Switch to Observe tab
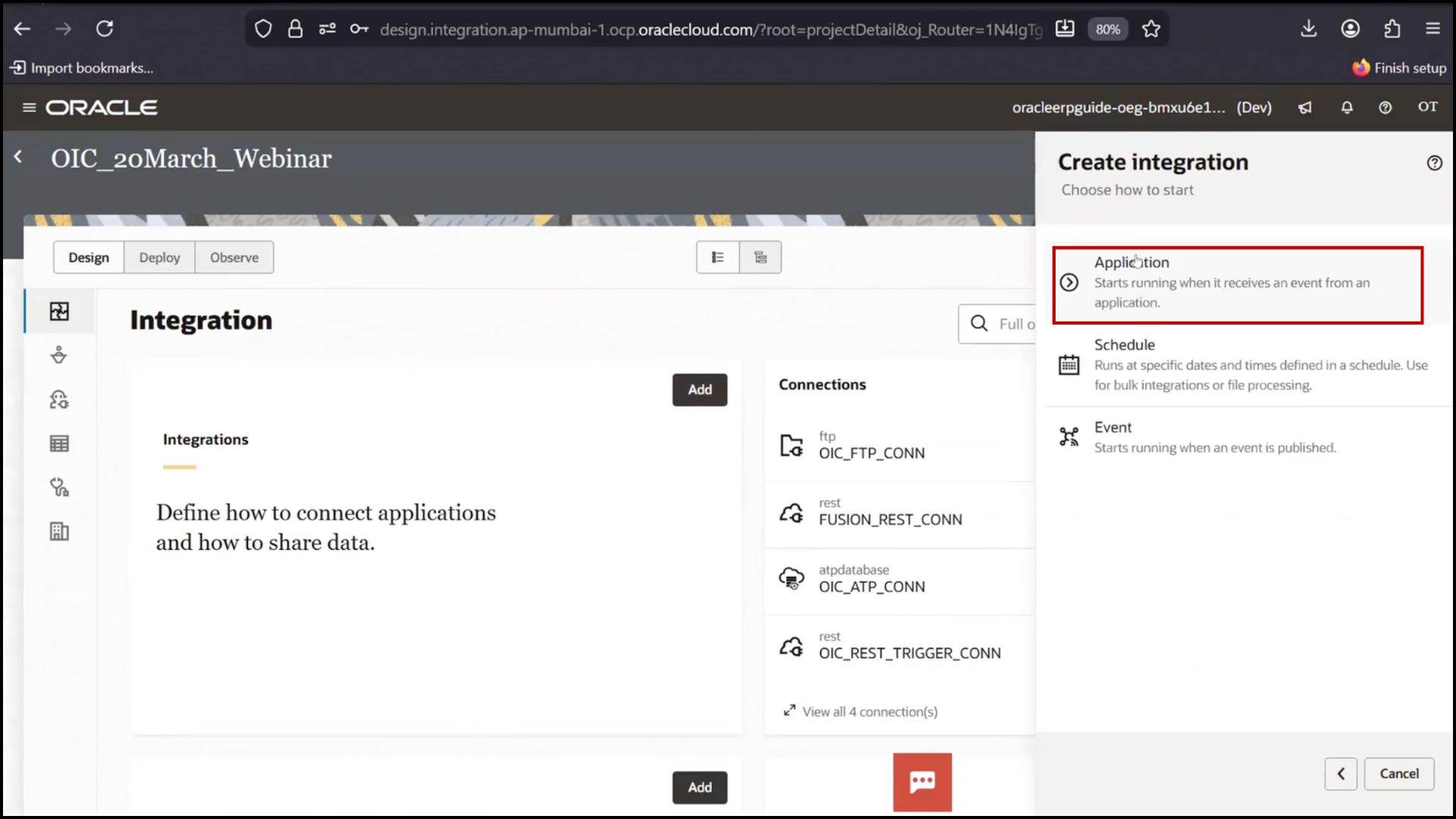The height and width of the screenshot is (819, 1456). [x=234, y=258]
